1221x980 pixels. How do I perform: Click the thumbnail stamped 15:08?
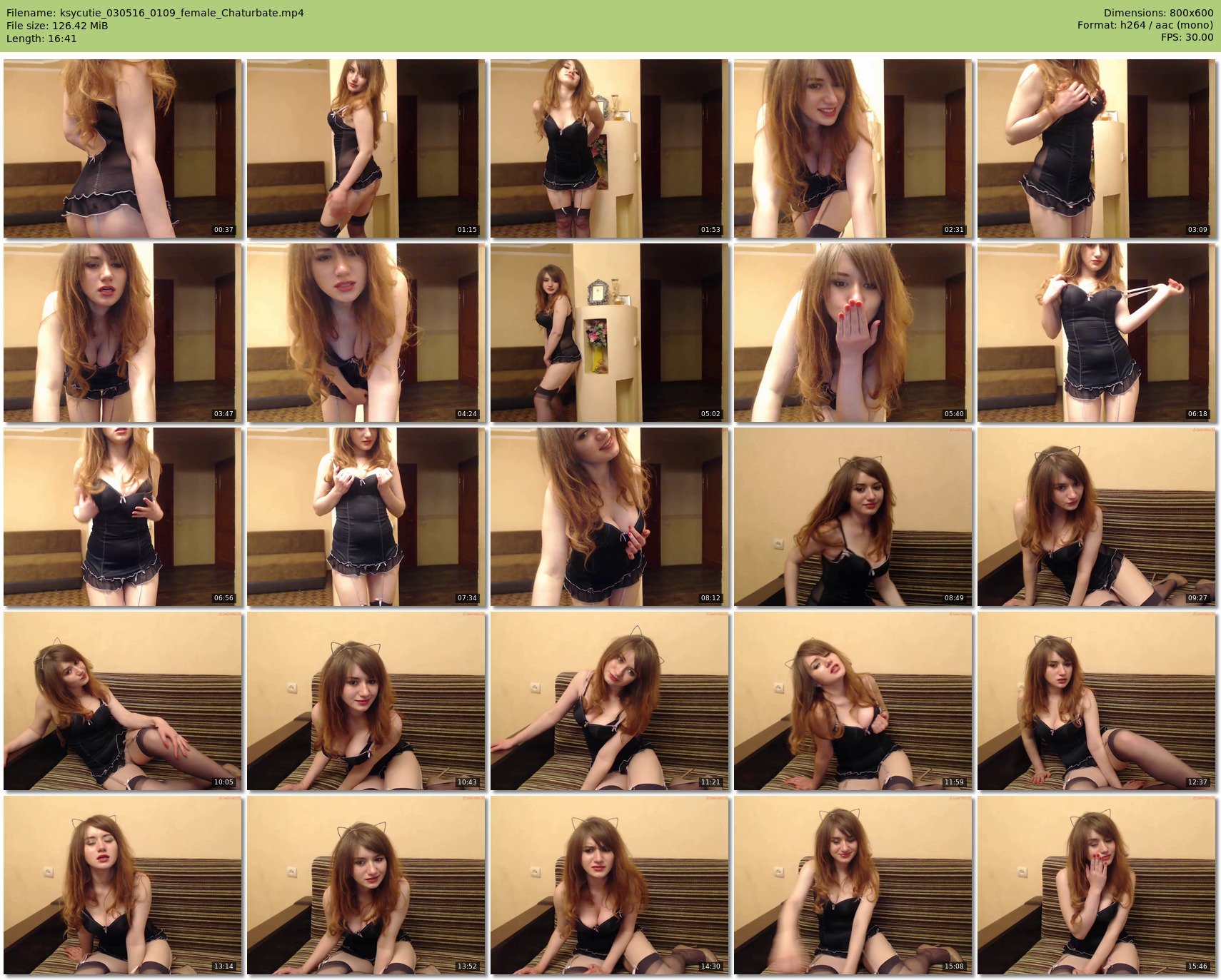click(853, 885)
